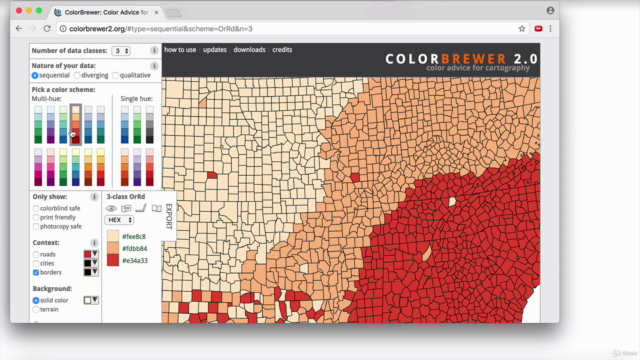The height and width of the screenshot is (360, 640).
Task: Click the new tab button in Chrome
Action: pos(173,13)
